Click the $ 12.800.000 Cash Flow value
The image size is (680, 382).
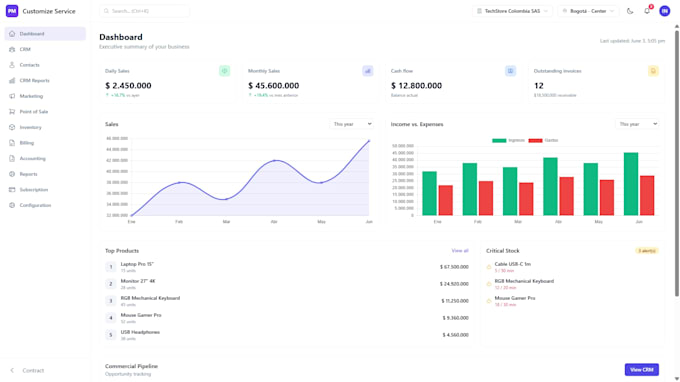(x=416, y=86)
